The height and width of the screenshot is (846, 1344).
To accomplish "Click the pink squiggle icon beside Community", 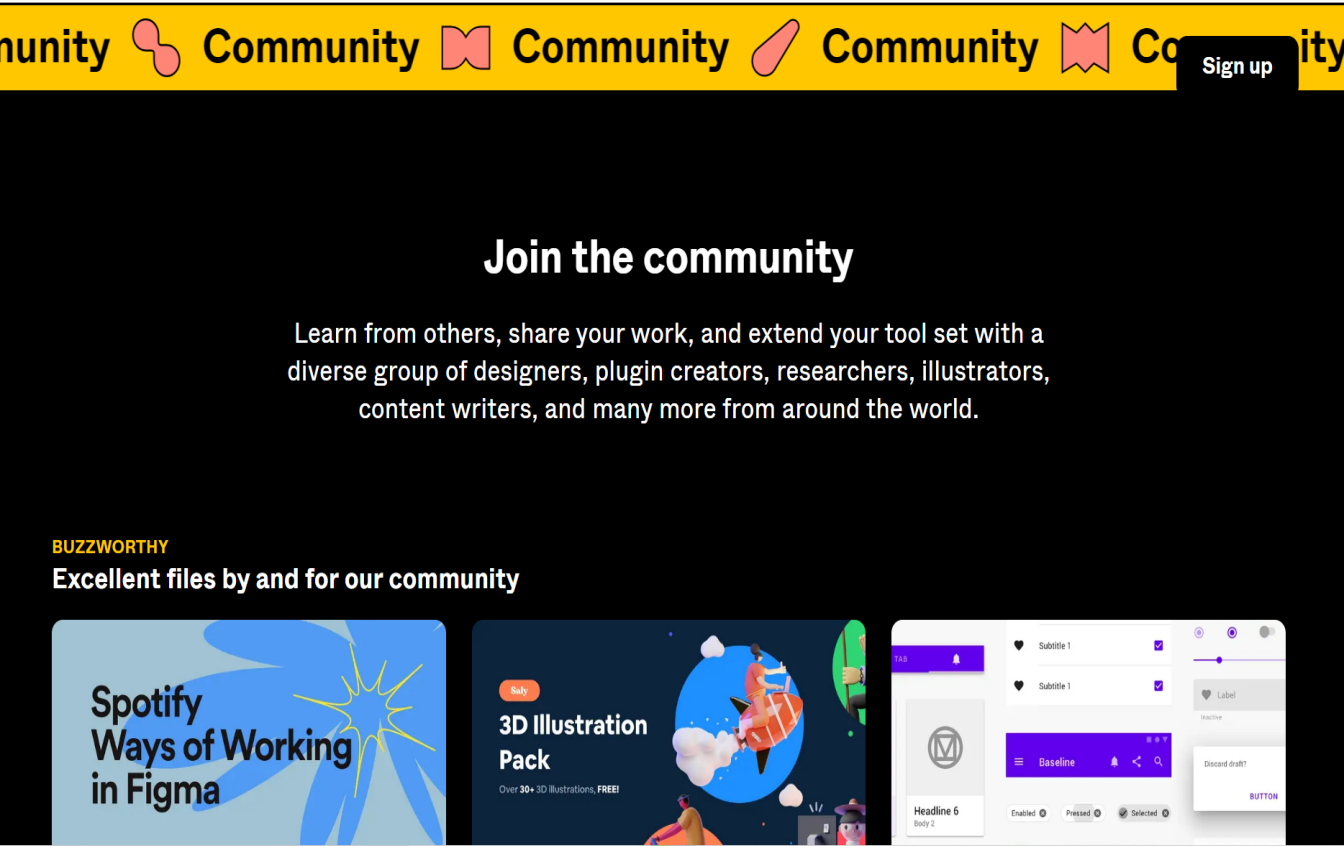I will tap(155, 47).
